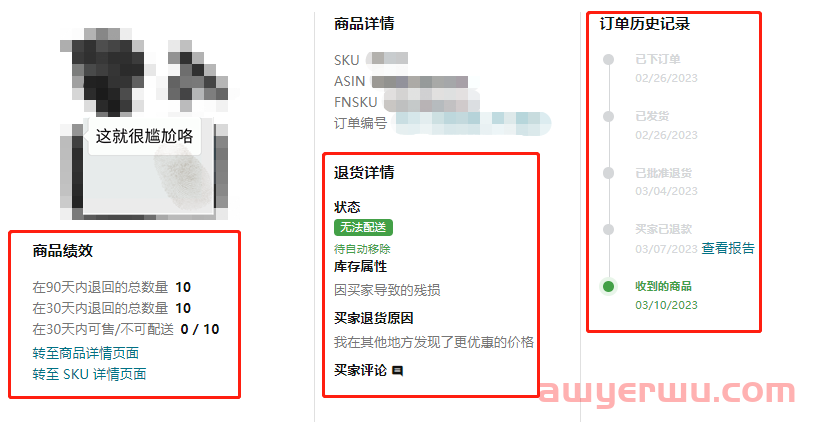Image resolution: width=814 pixels, height=422 pixels.
Task: Click the green 无法配送 status badge
Action: click(x=363, y=227)
